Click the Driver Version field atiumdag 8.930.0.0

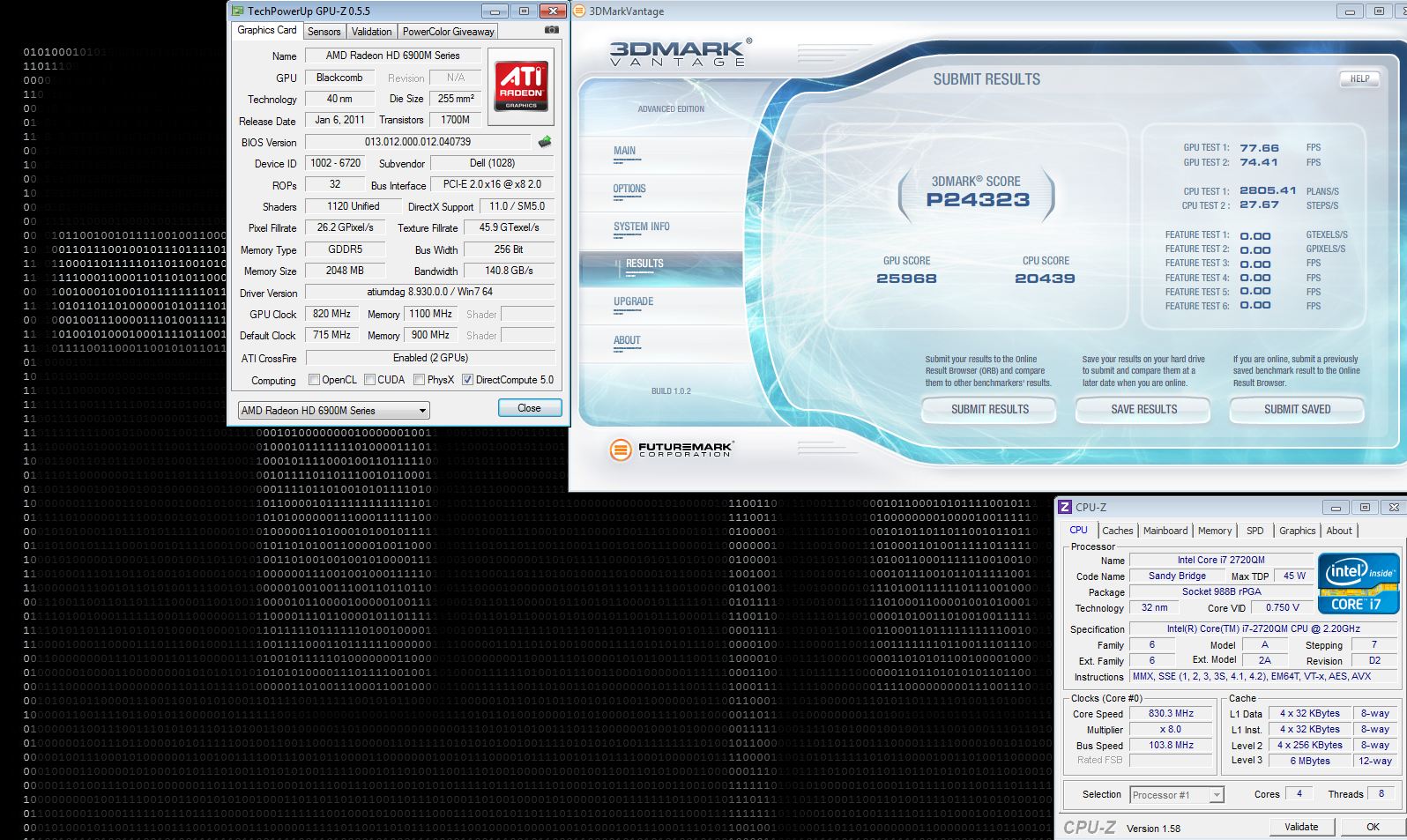[429, 292]
